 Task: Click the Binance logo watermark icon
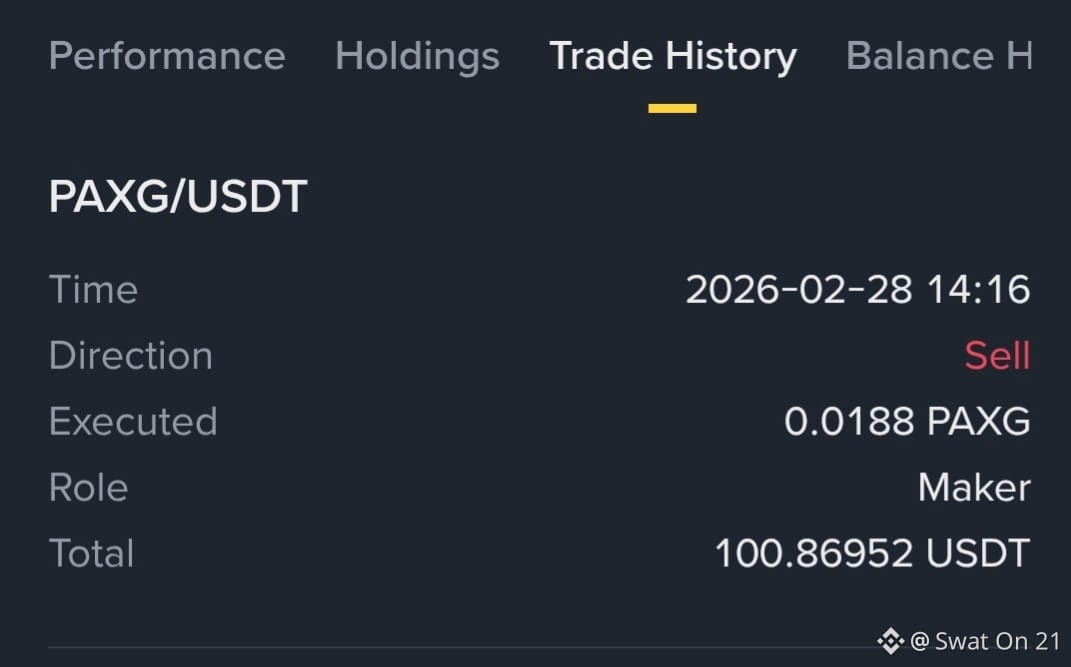890,641
